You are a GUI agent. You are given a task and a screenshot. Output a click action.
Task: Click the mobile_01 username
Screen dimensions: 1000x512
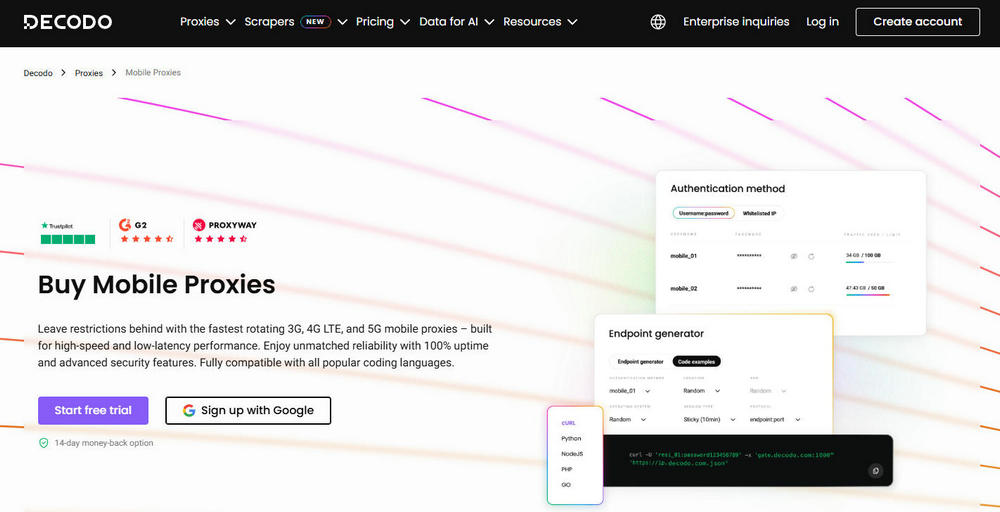(683, 256)
